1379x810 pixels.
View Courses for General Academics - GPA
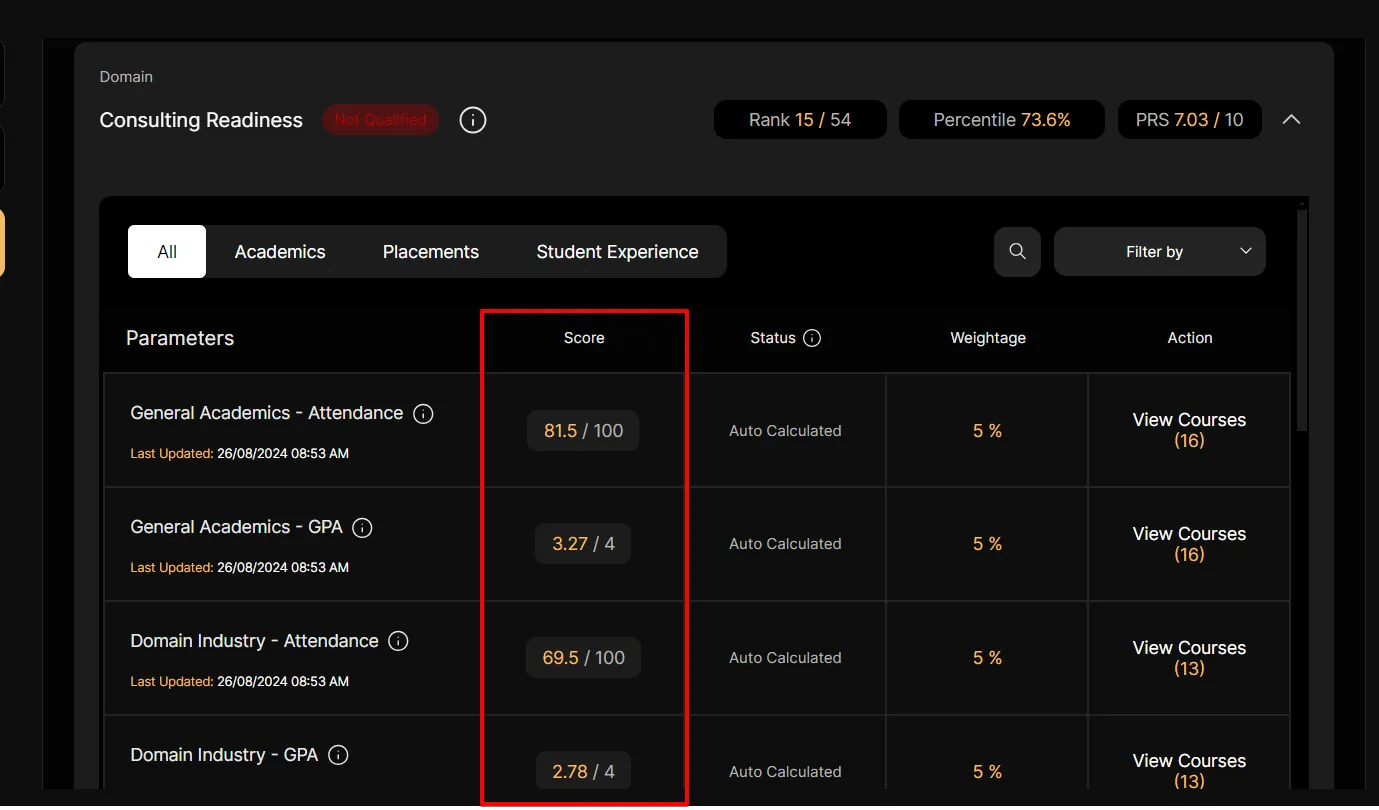(x=1189, y=544)
